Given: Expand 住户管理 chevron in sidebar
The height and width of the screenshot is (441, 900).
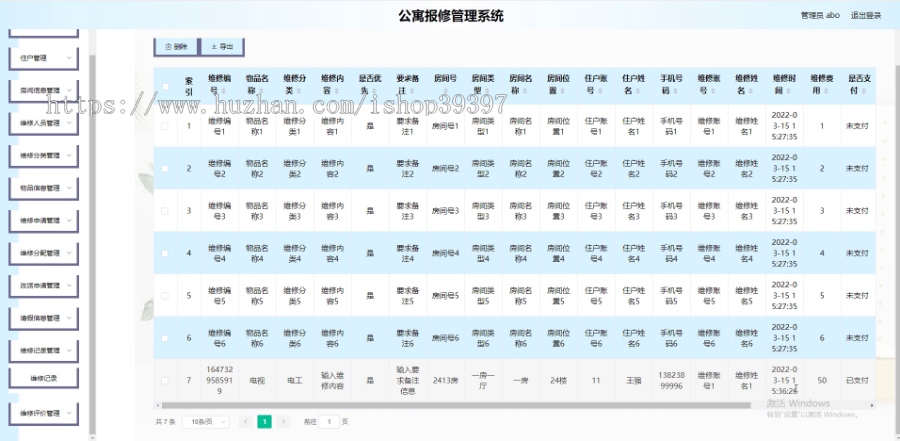Looking at the screenshot, I should click(69, 58).
